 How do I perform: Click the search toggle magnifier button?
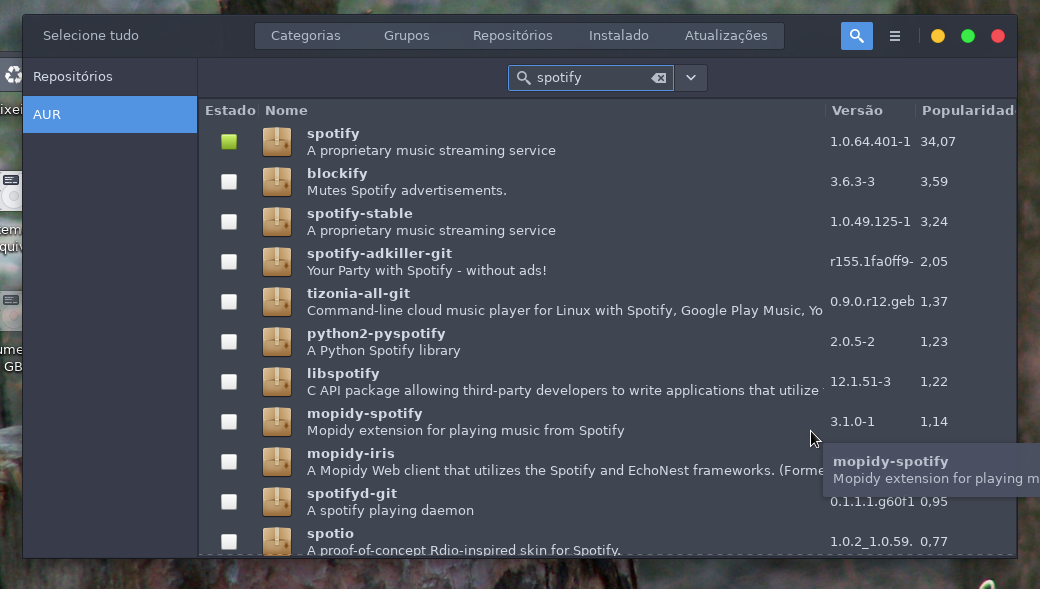click(856, 36)
